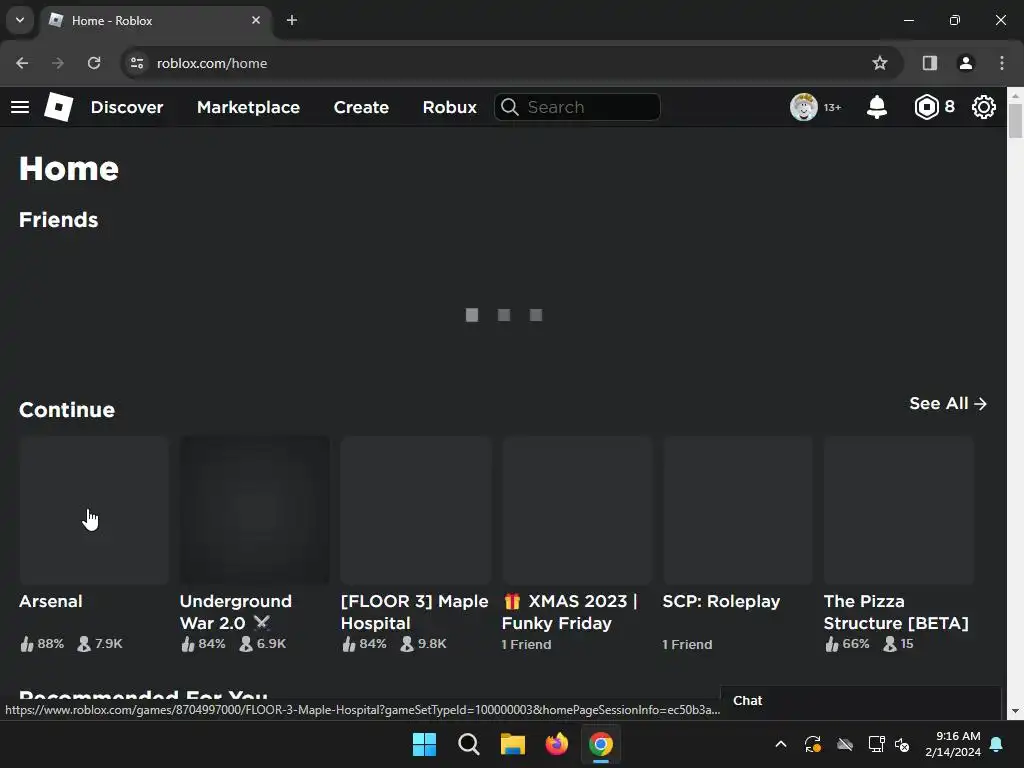
Task: Open the tab search dropdown arrow
Action: [x=20, y=20]
